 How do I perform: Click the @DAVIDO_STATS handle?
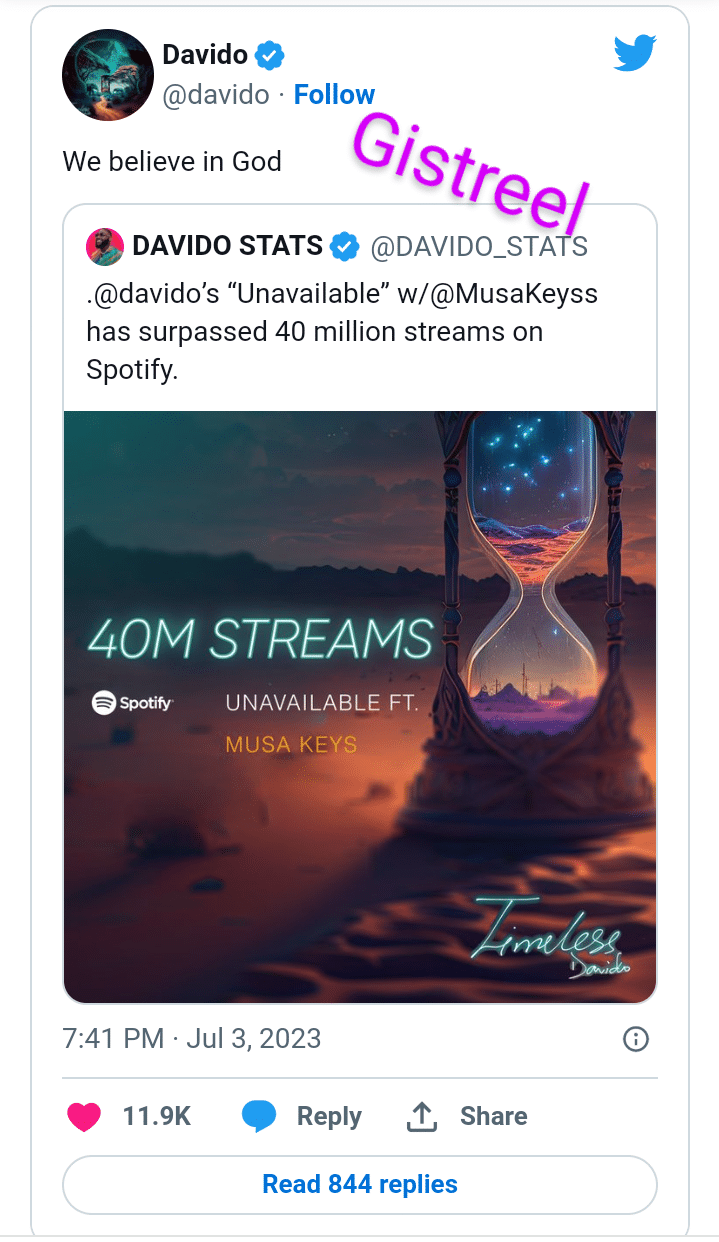point(479,246)
